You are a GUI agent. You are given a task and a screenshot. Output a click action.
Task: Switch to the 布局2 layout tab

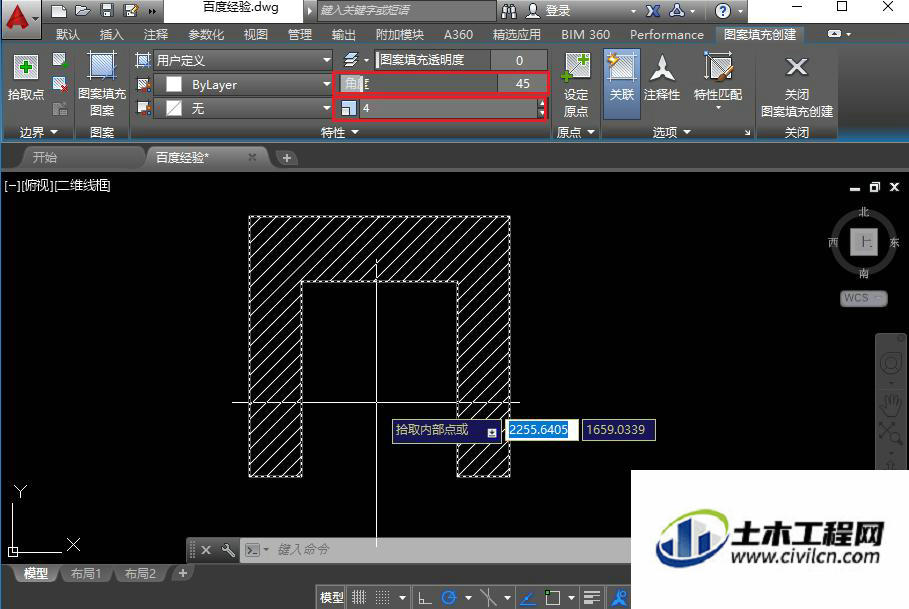(x=140, y=574)
